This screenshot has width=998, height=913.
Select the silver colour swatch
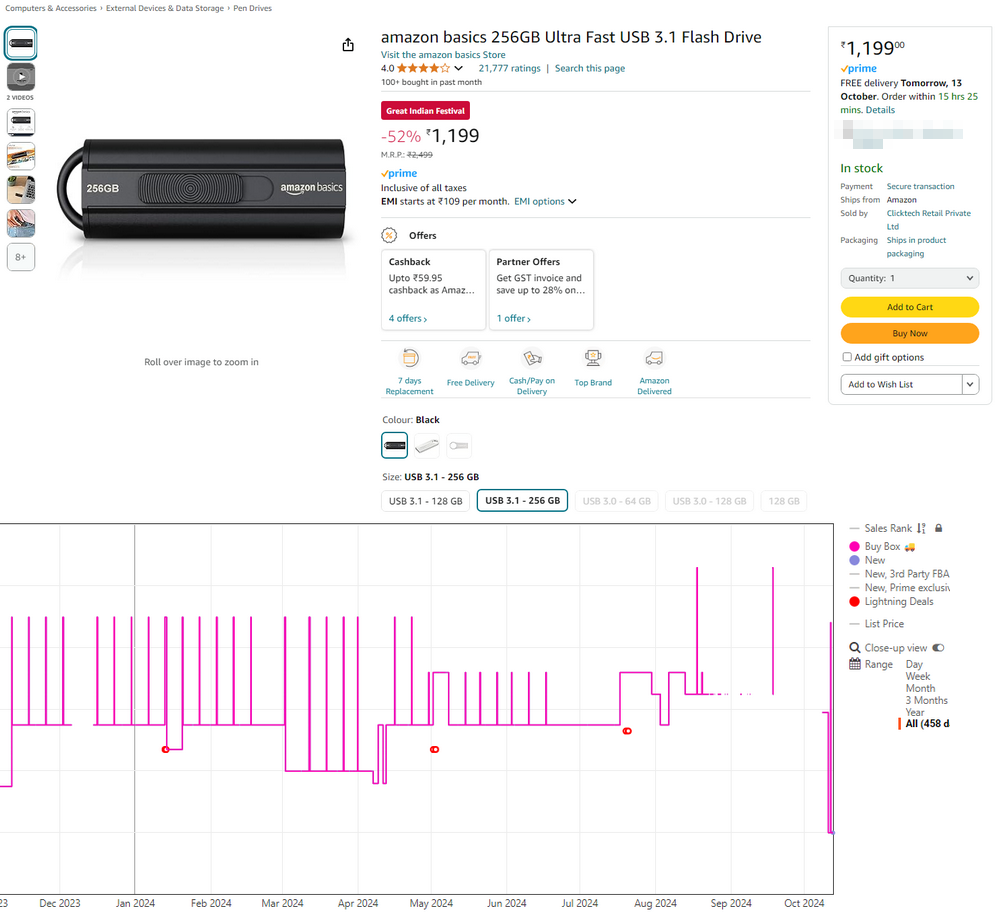click(426, 445)
